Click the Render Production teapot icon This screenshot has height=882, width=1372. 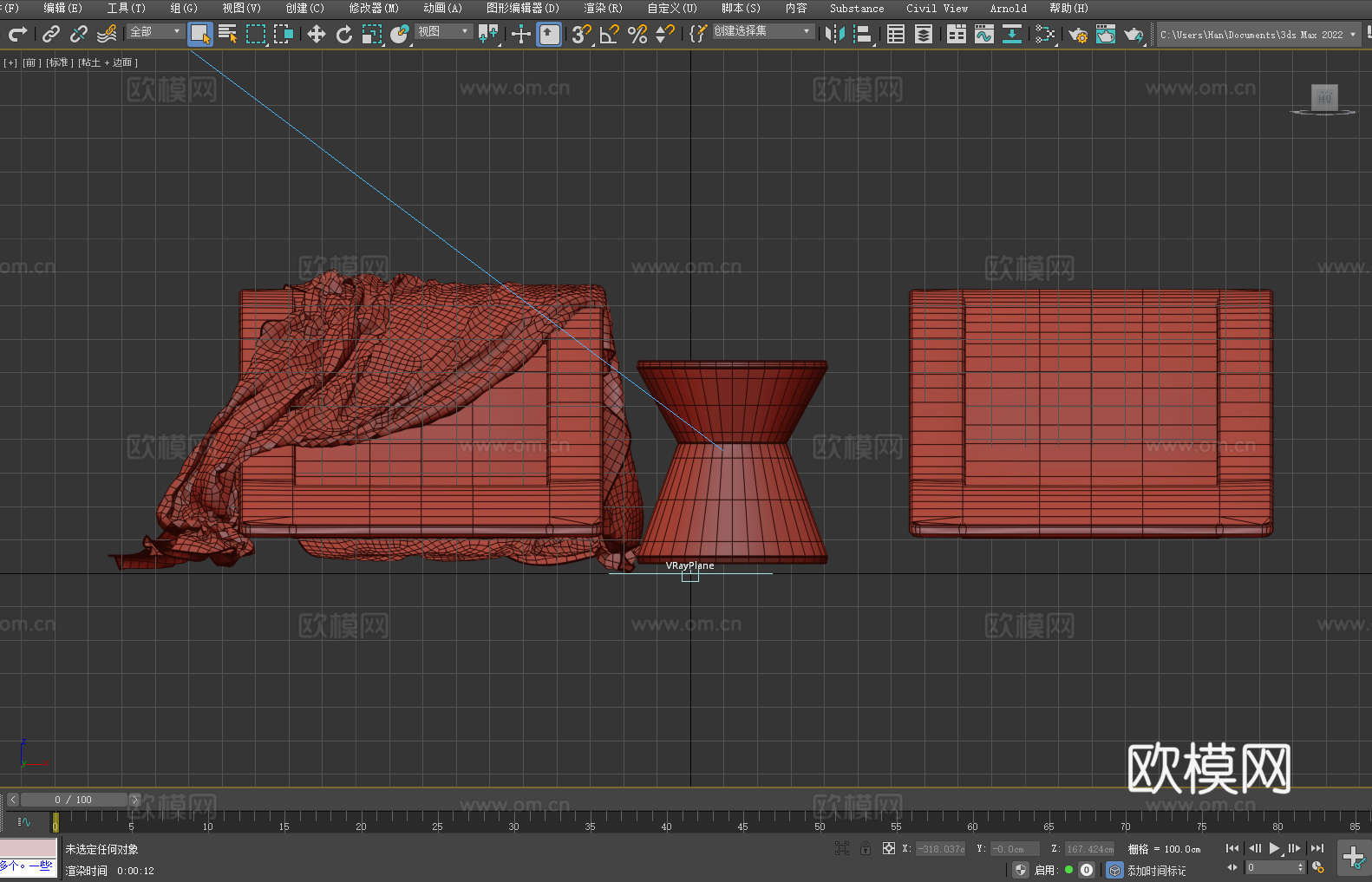click(1134, 34)
